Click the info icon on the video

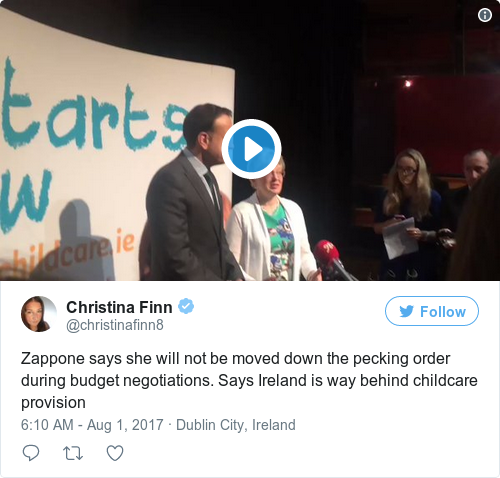[x=485, y=15]
